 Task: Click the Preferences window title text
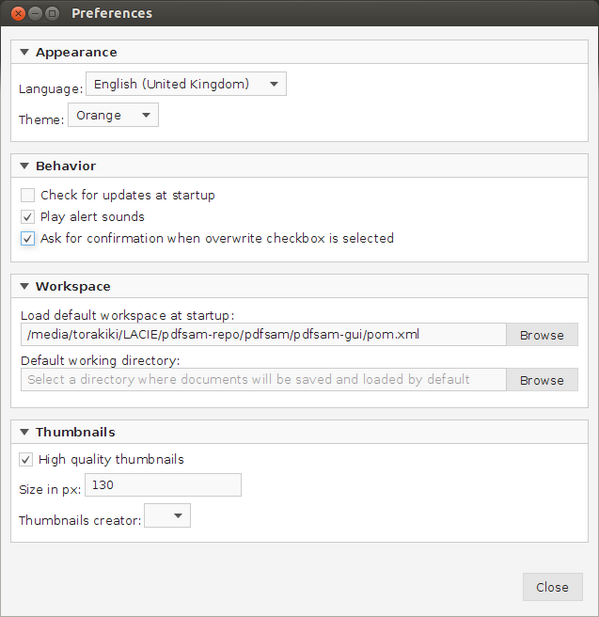point(112,13)
